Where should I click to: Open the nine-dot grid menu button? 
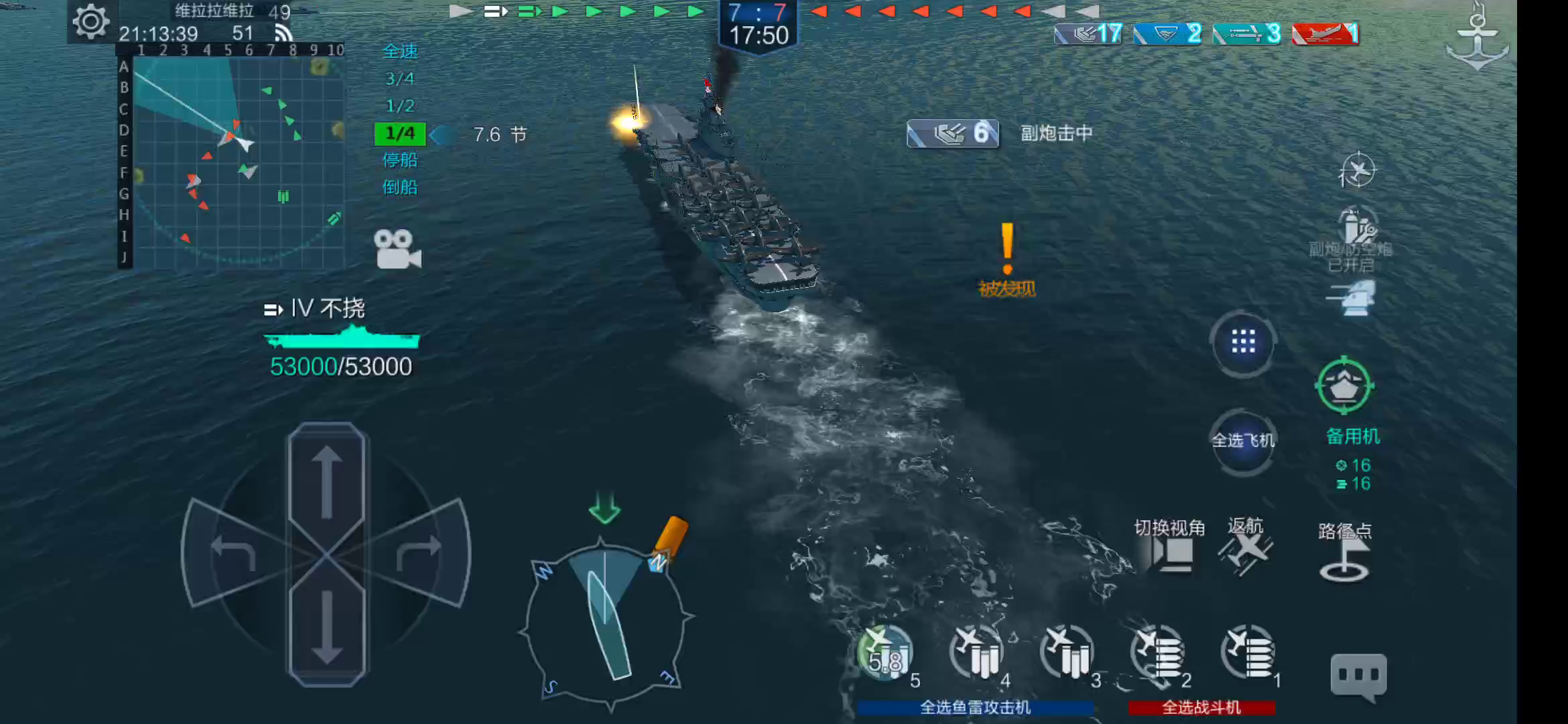(1243, 343)
